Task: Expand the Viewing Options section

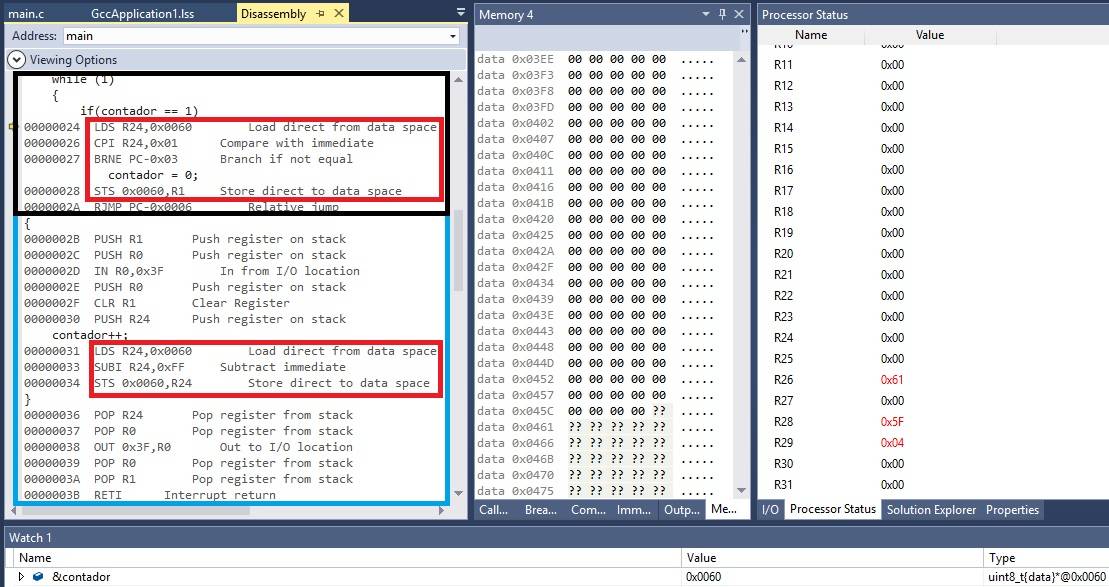Action: point(16,60)
